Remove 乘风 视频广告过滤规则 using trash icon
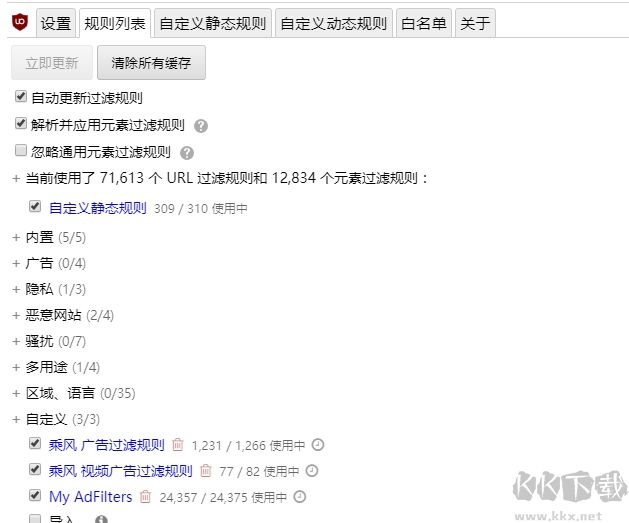 (x=205, y=470)
